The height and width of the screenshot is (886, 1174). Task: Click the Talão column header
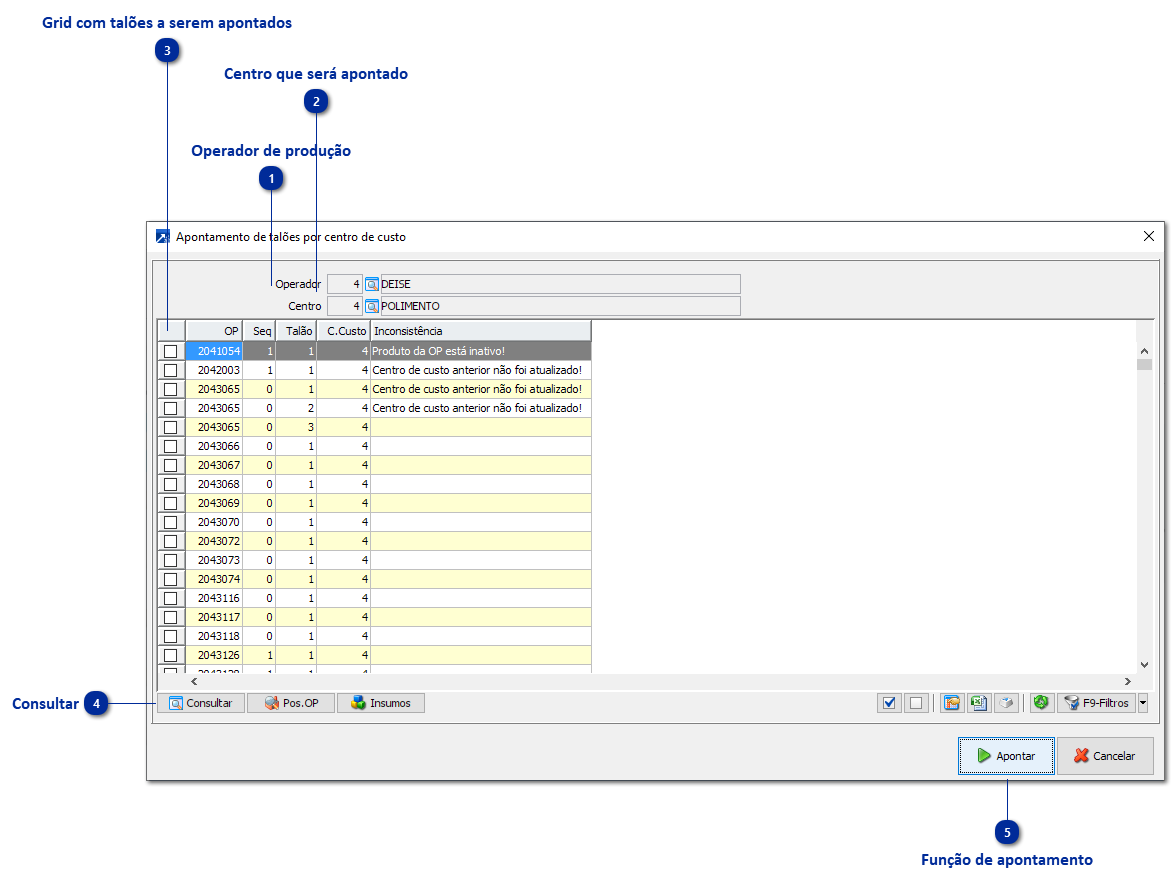(296, 331)
